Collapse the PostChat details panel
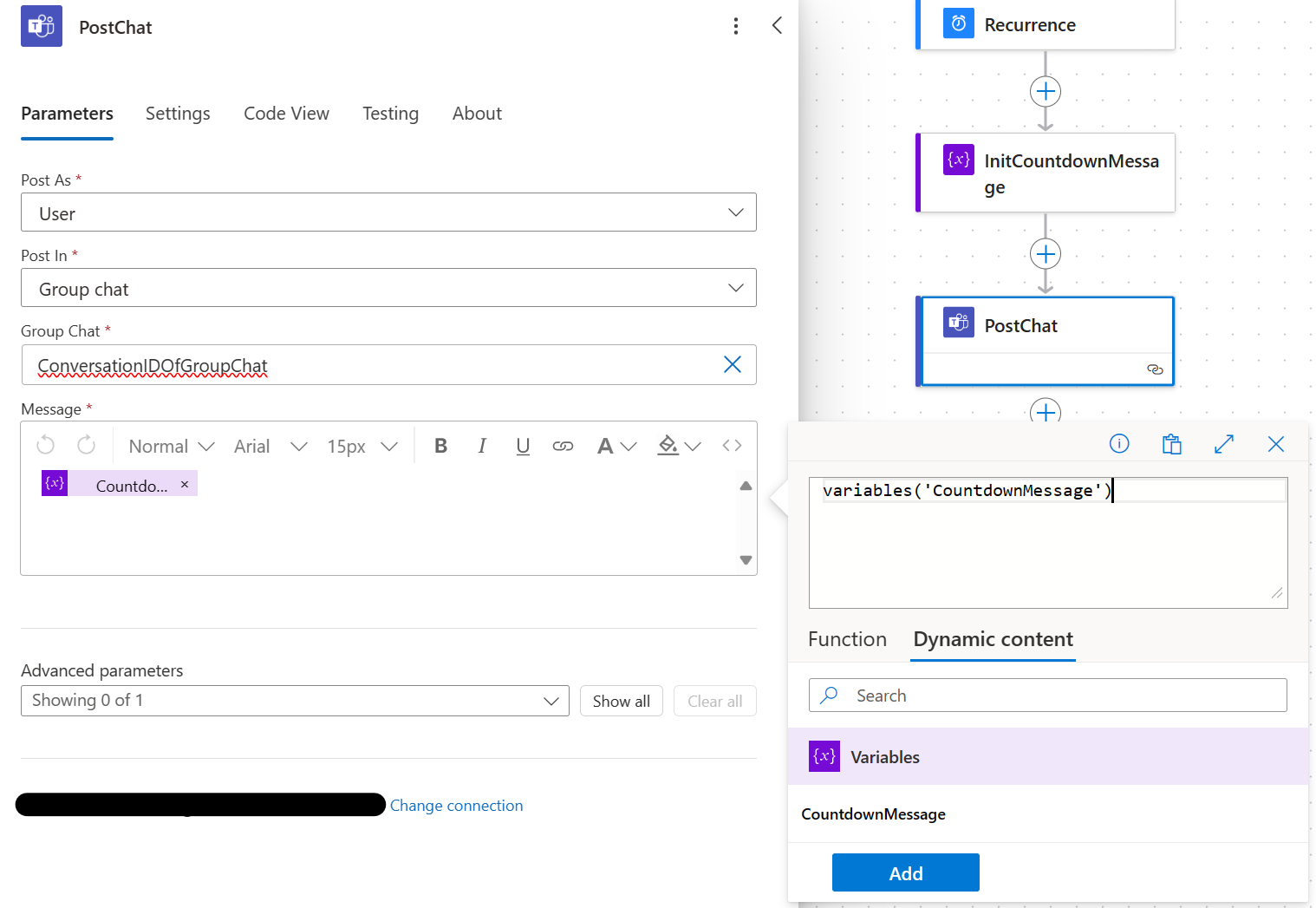 (x=777, y=26)
